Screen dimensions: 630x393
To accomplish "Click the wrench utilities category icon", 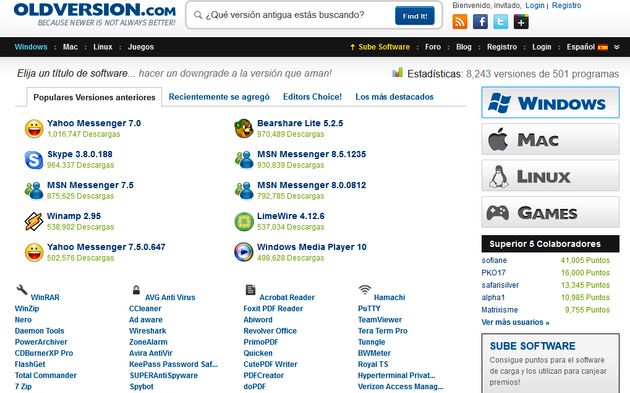I will point(22,289).
